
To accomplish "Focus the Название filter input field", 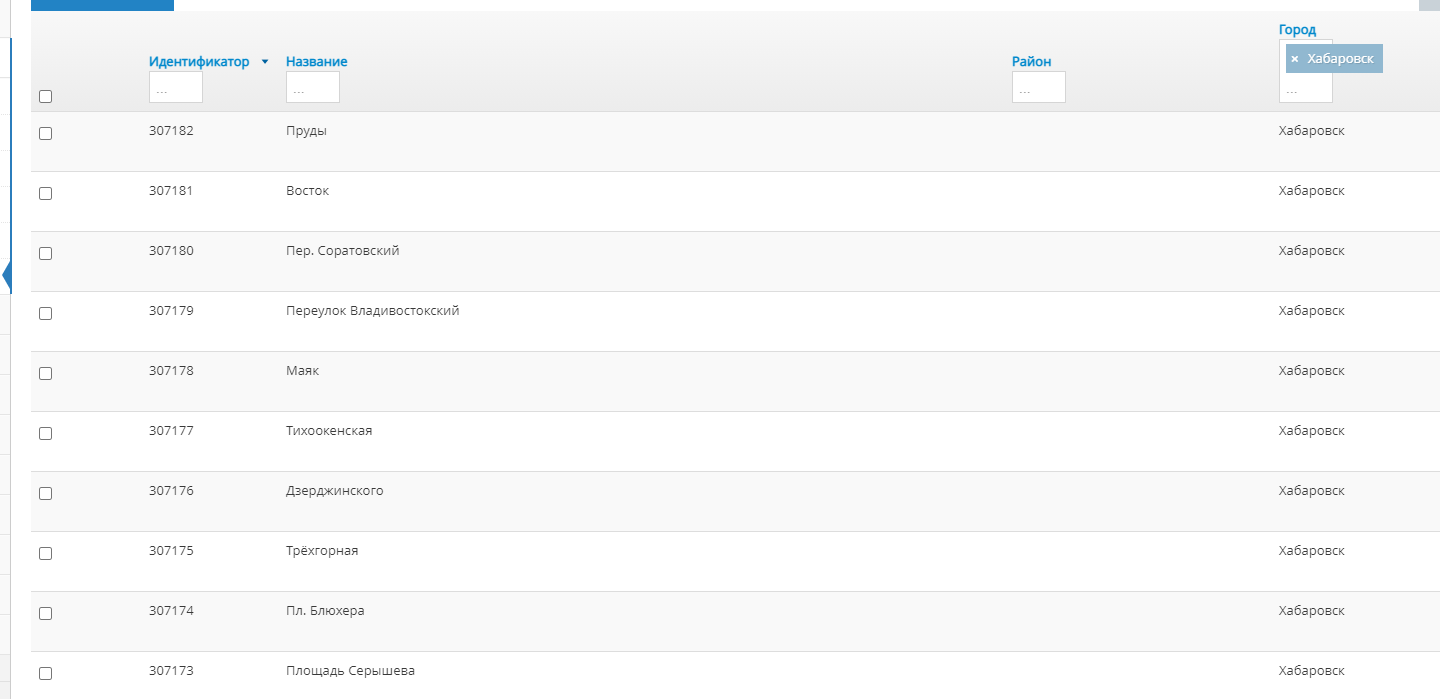I will pyautogui.click(x=313, y=87).
